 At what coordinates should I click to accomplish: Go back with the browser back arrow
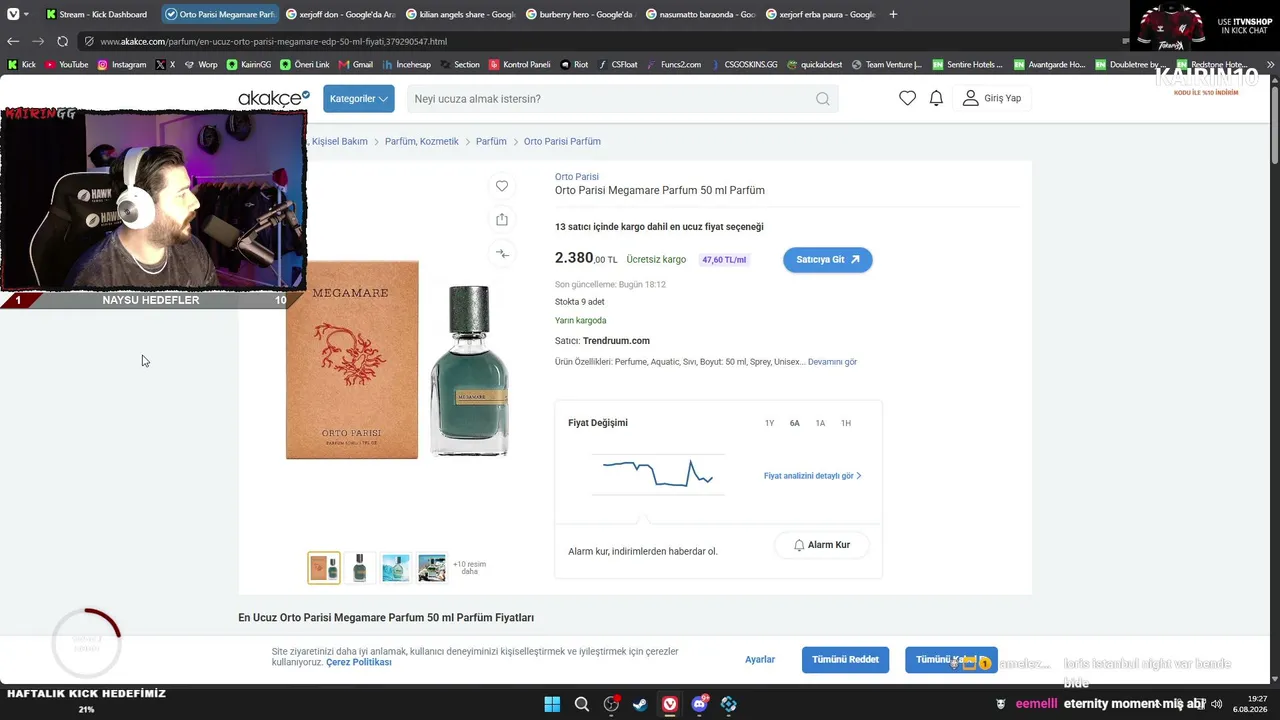(x=13, y=41)
